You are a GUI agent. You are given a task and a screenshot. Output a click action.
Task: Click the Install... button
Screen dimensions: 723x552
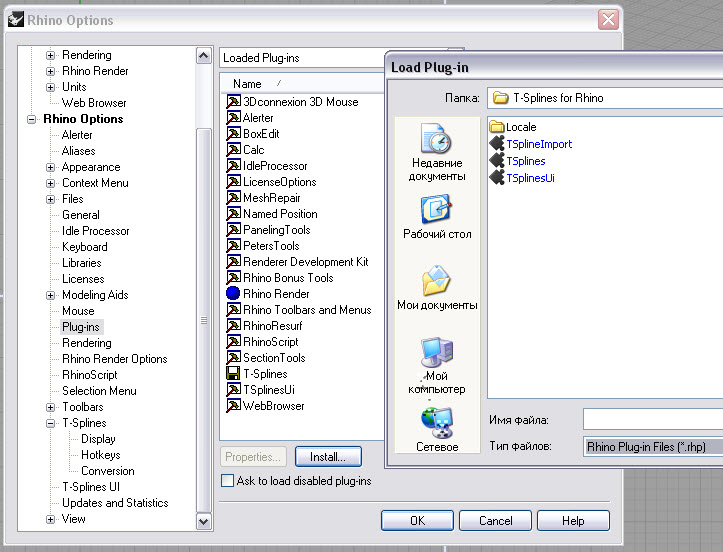(x=328, y=457)
